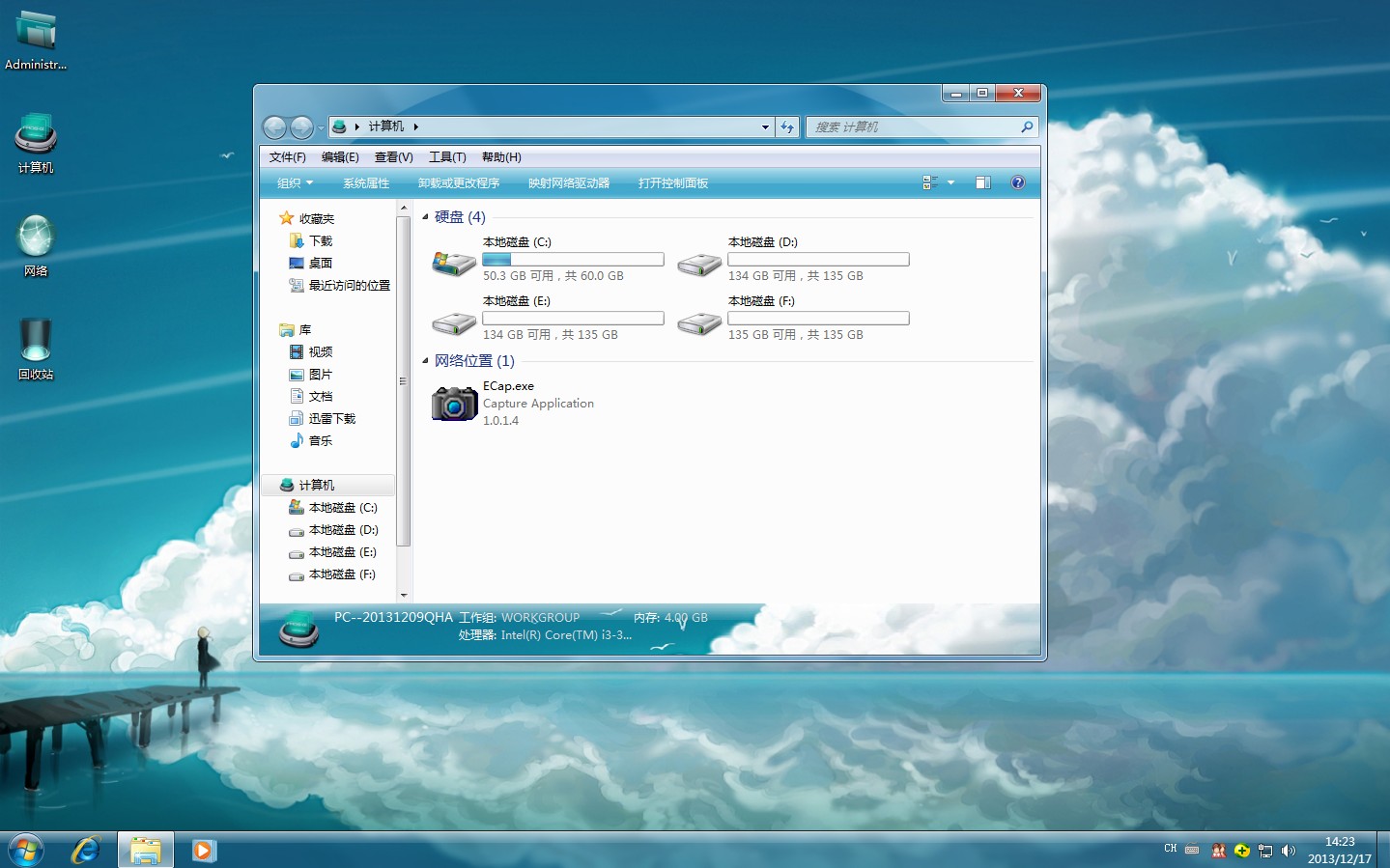Change view with the view icon
Image resolution: width=1390 pixels, height=868 pixels.
click(x=930, y=182)
